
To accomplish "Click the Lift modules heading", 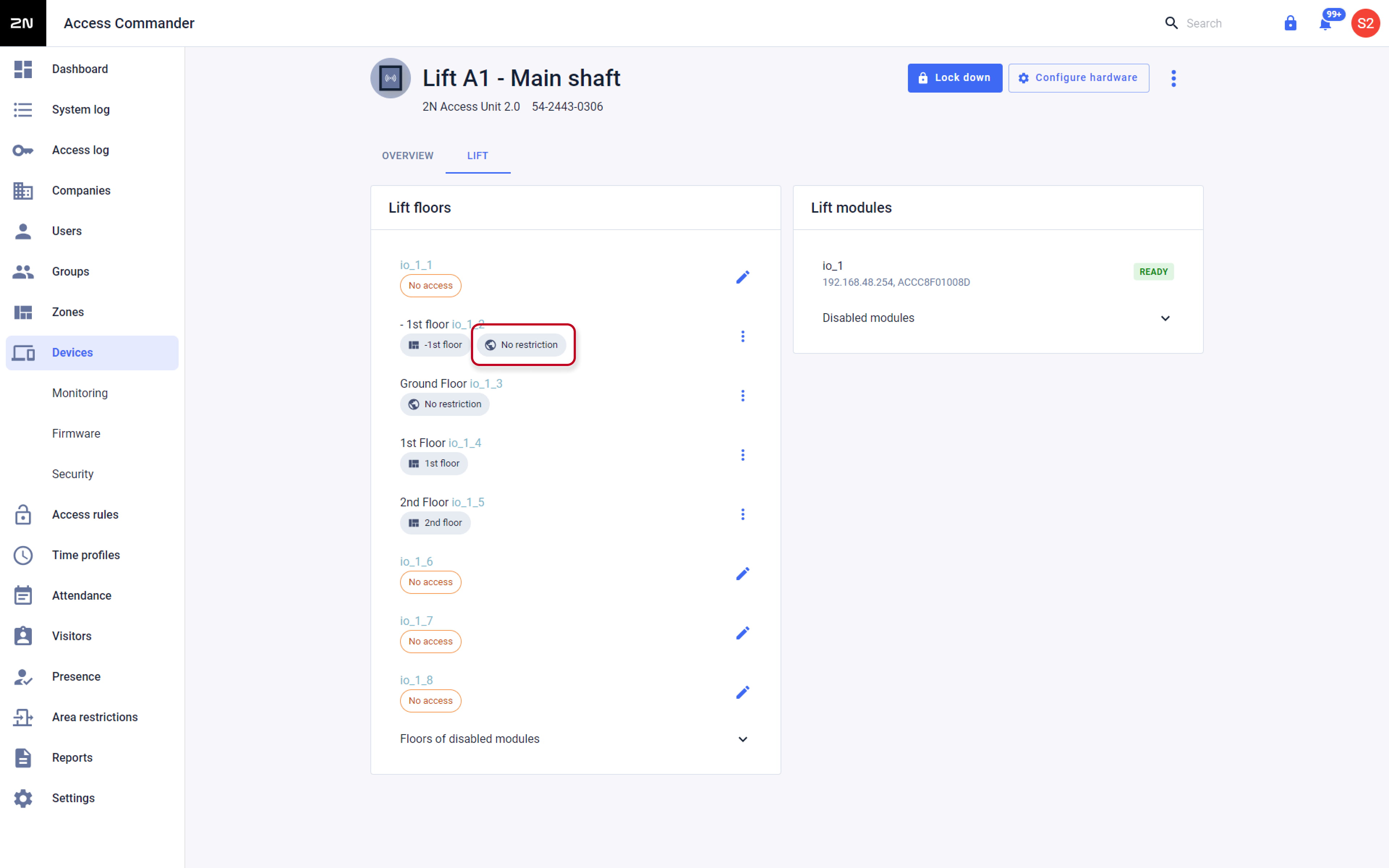I will pos(851,208).
